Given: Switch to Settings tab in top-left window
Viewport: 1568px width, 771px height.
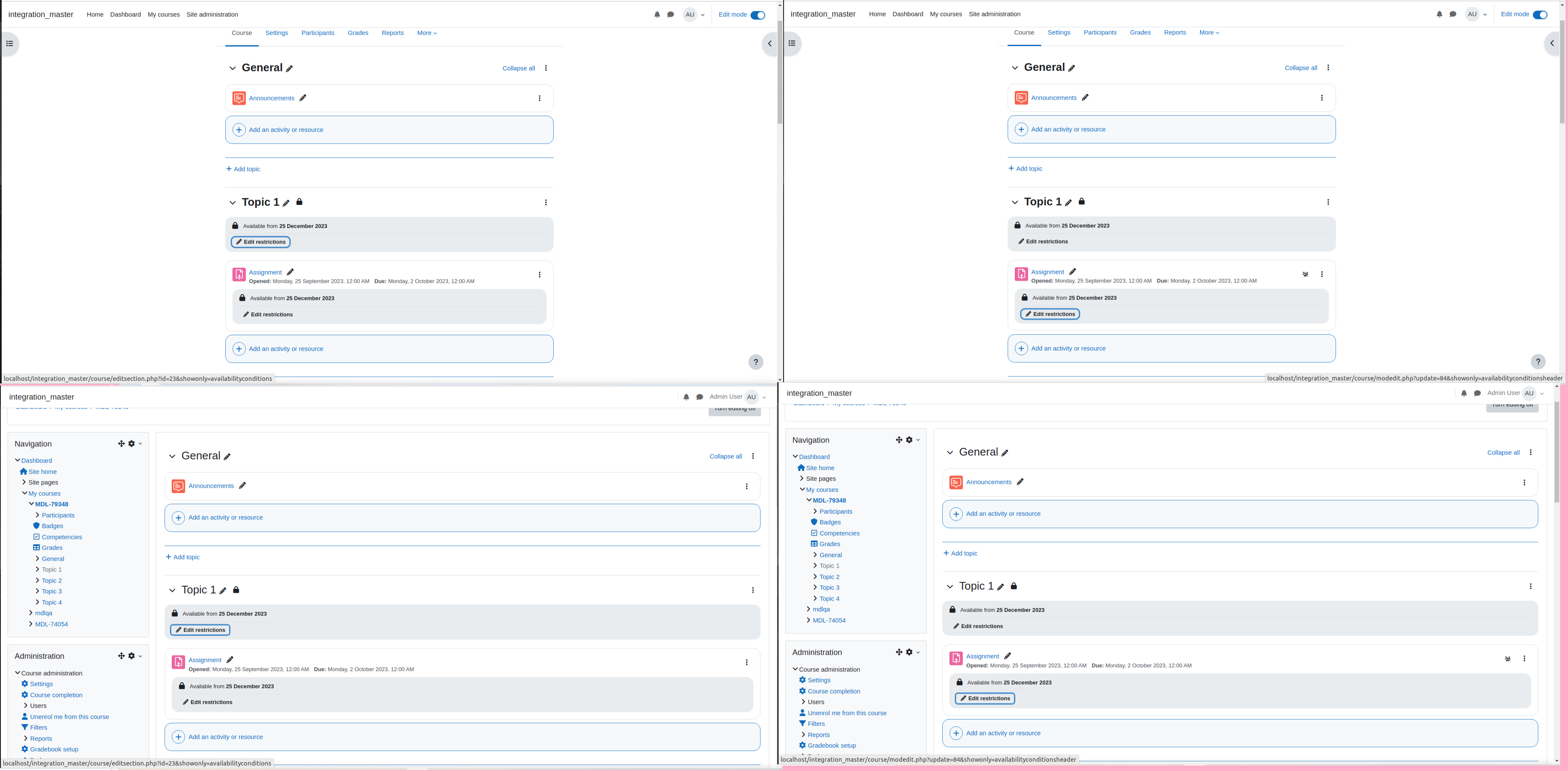Looking at the screenshot, I should tap(276, 33).
